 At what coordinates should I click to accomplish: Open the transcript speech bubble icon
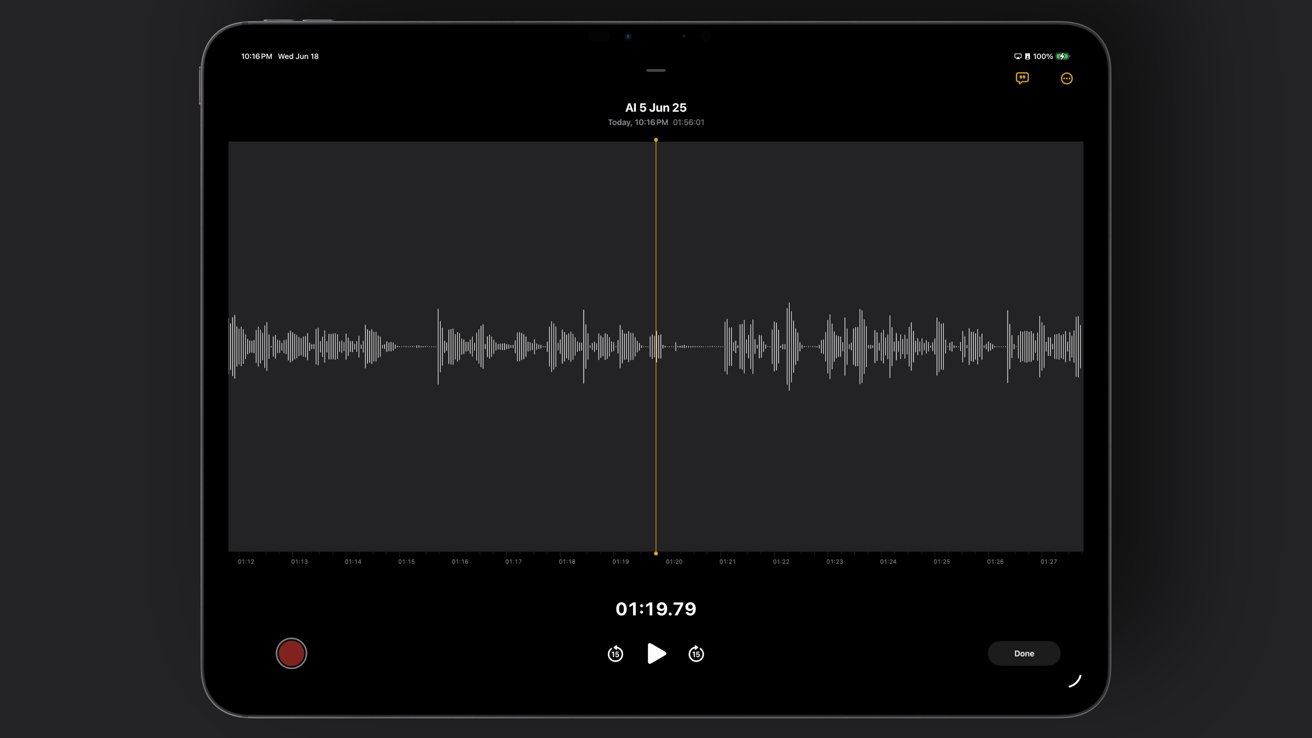(1022, 78)
